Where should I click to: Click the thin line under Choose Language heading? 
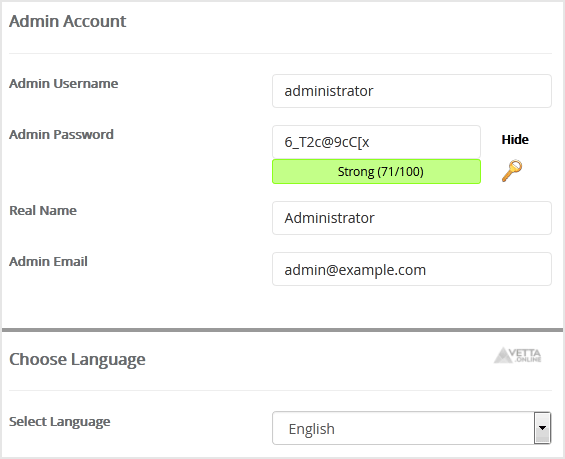(x=280, y=390)
